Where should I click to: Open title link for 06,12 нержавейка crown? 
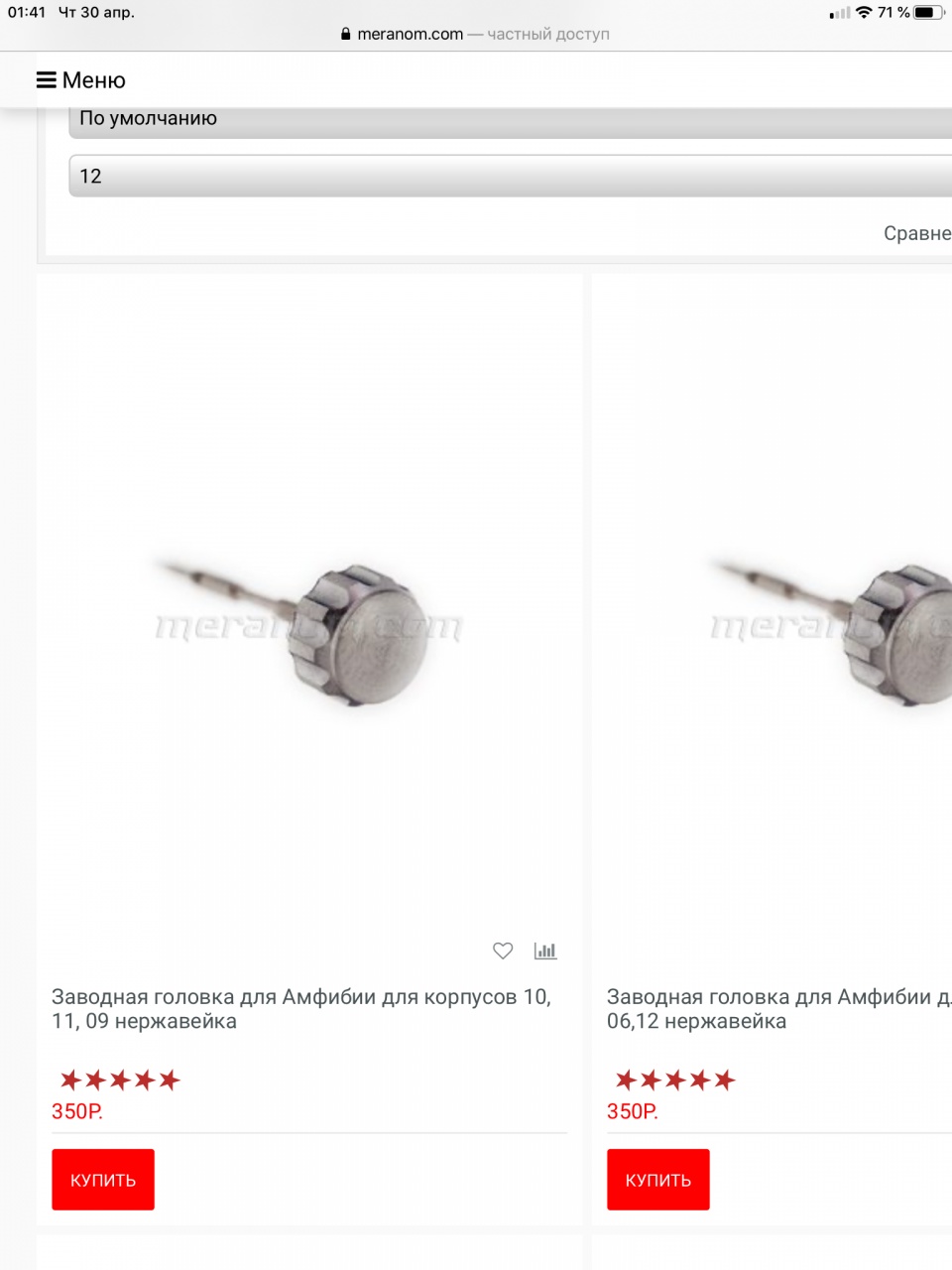tap(779, 1009)
